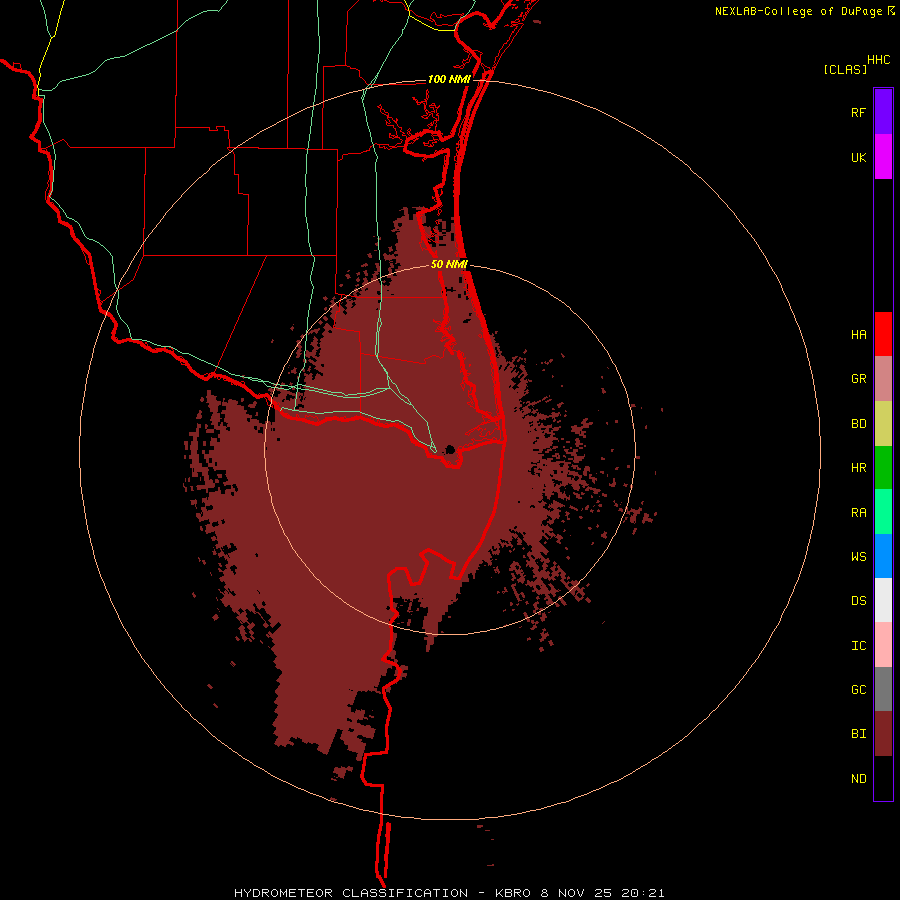
Task: Click the "KBRO" station identifier
Action: pyautogui.click(x=513, y=893)
